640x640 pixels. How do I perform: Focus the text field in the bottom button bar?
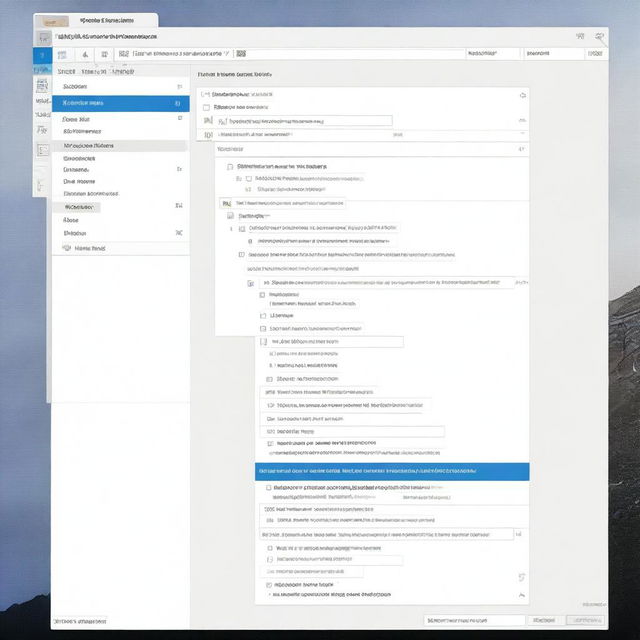474,620
